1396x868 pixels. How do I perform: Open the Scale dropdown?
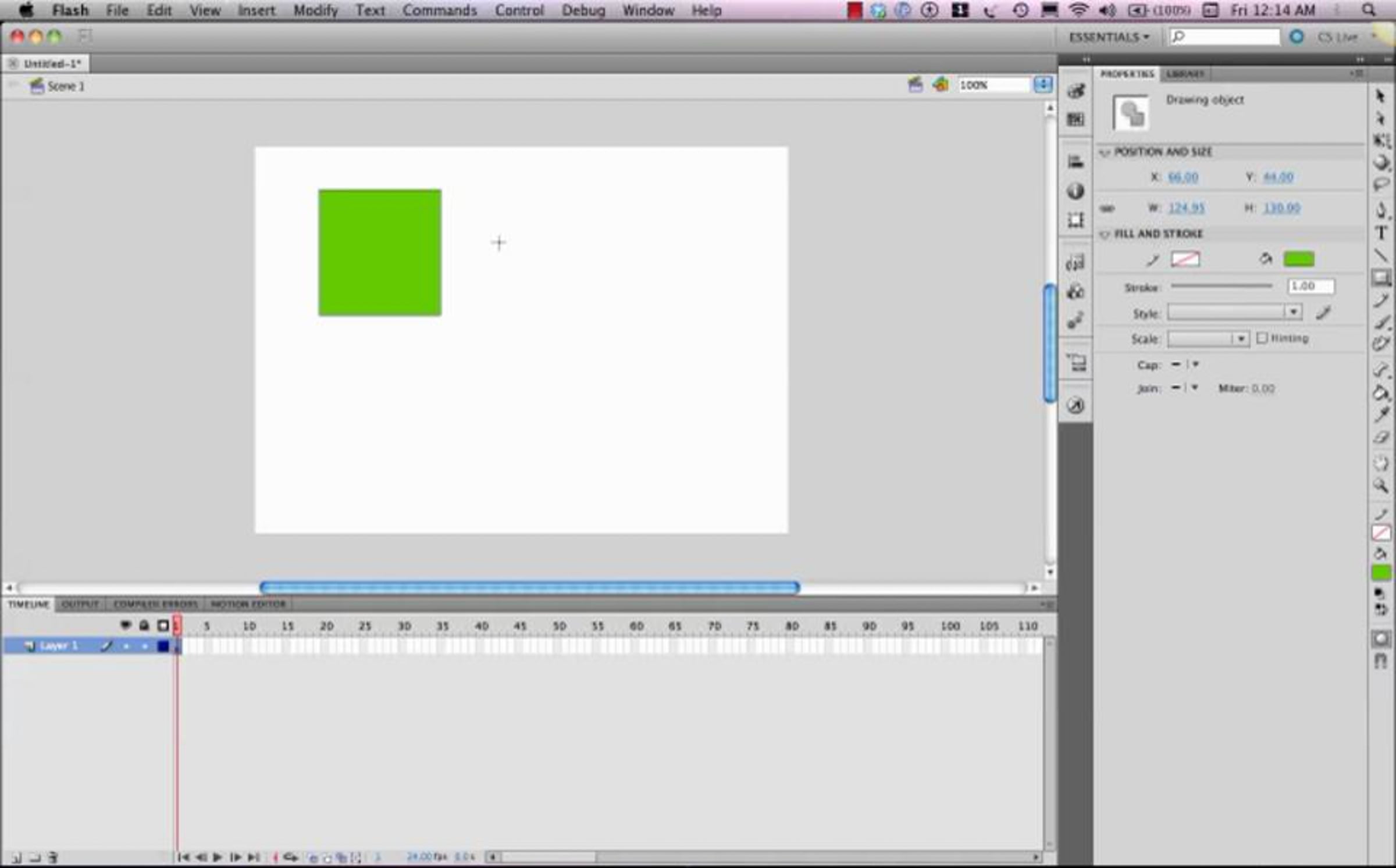click(x=1240, y=339)
